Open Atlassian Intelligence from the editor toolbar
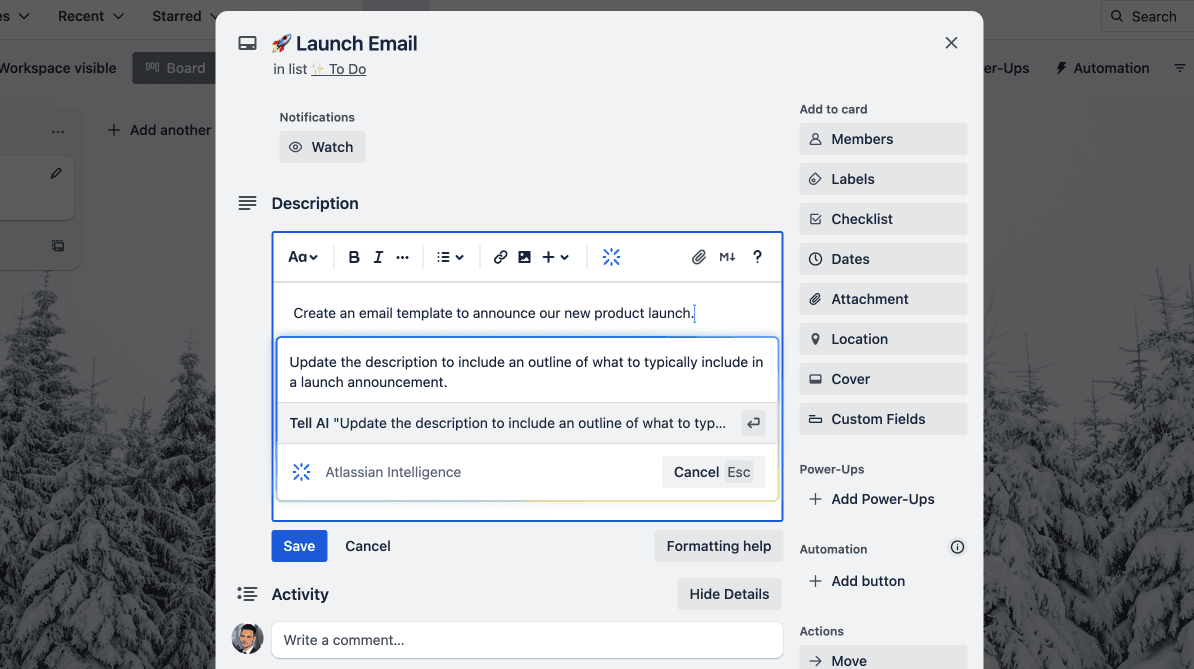The width and height of the screenshot is (1194, 669). coord(611,257)
